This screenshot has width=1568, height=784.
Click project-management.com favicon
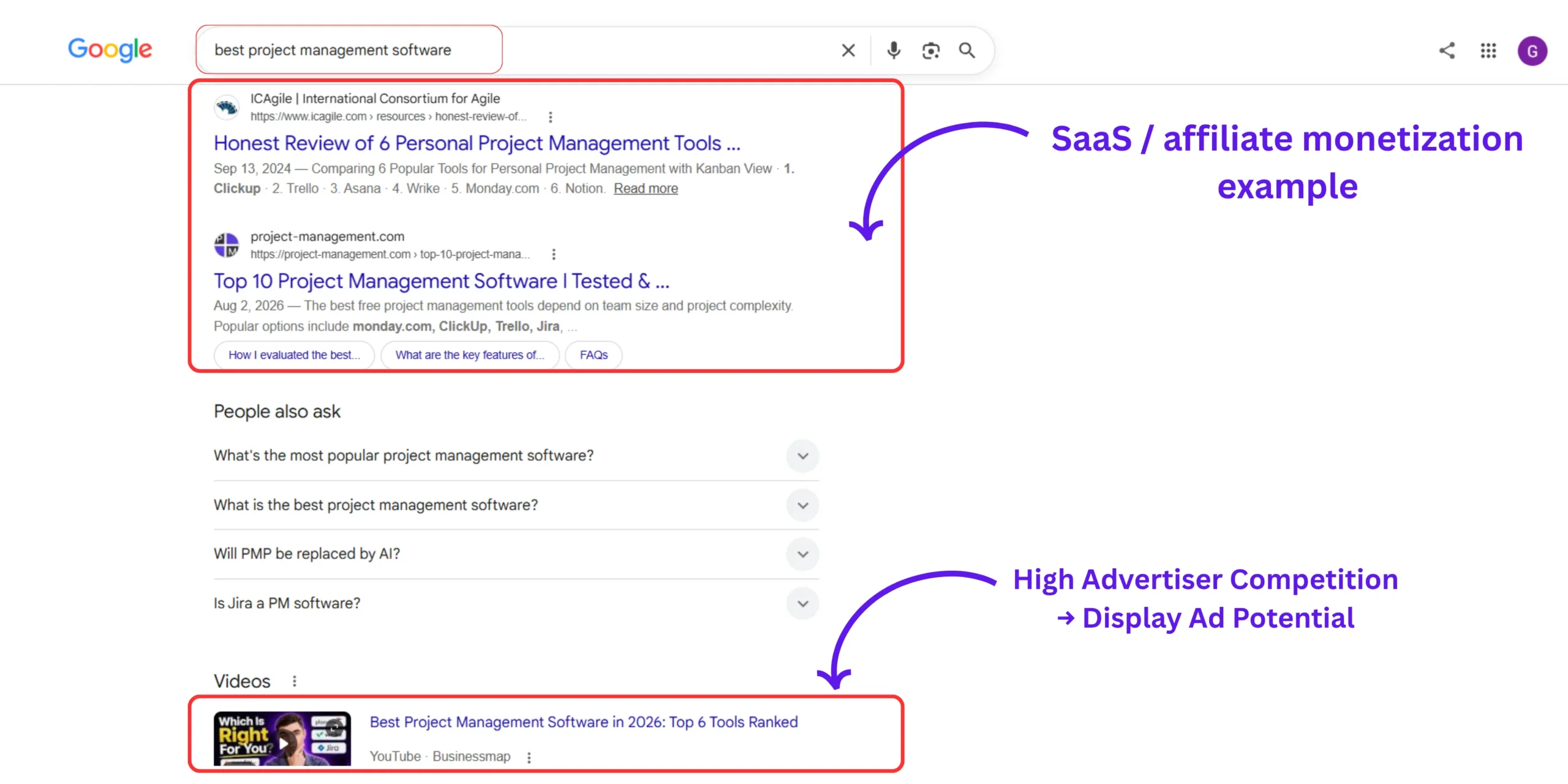[x=227, y=245]
